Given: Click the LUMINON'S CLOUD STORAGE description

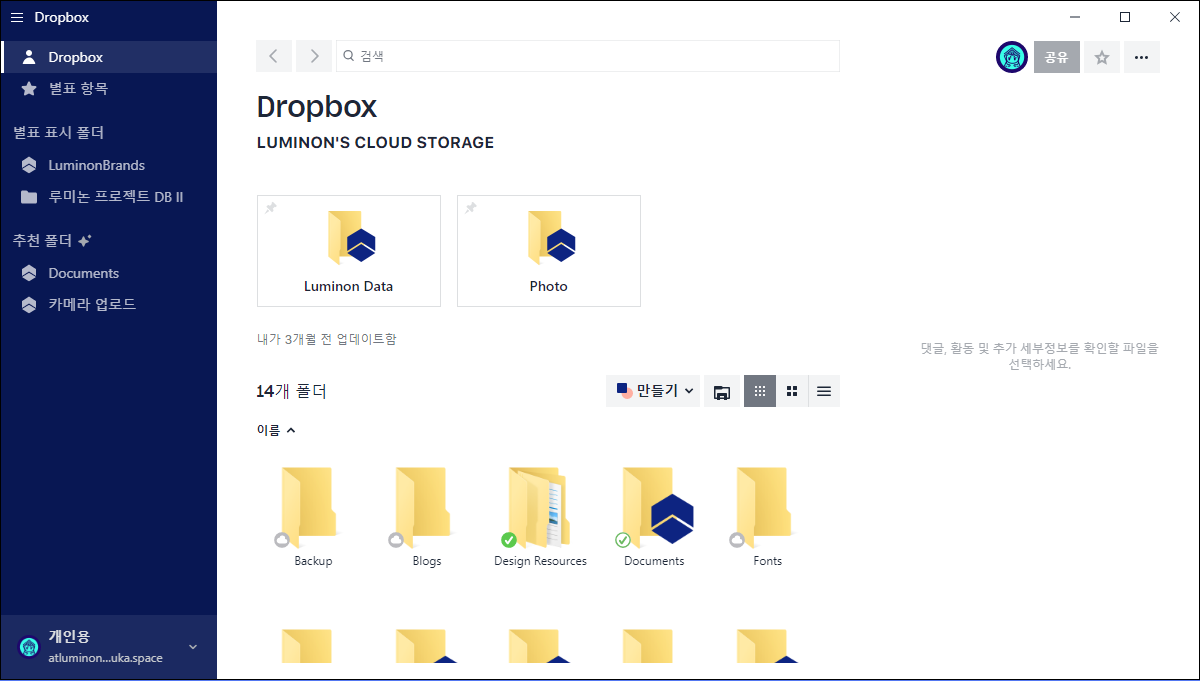Looking at the screenshot, I should click(x=376, y=143).
